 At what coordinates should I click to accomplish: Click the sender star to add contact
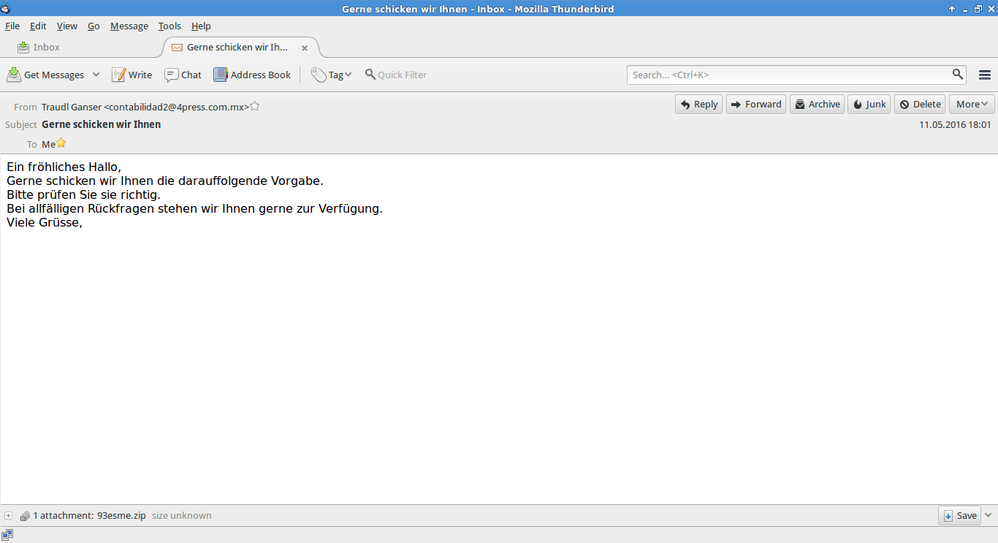[x=255, y=106]
